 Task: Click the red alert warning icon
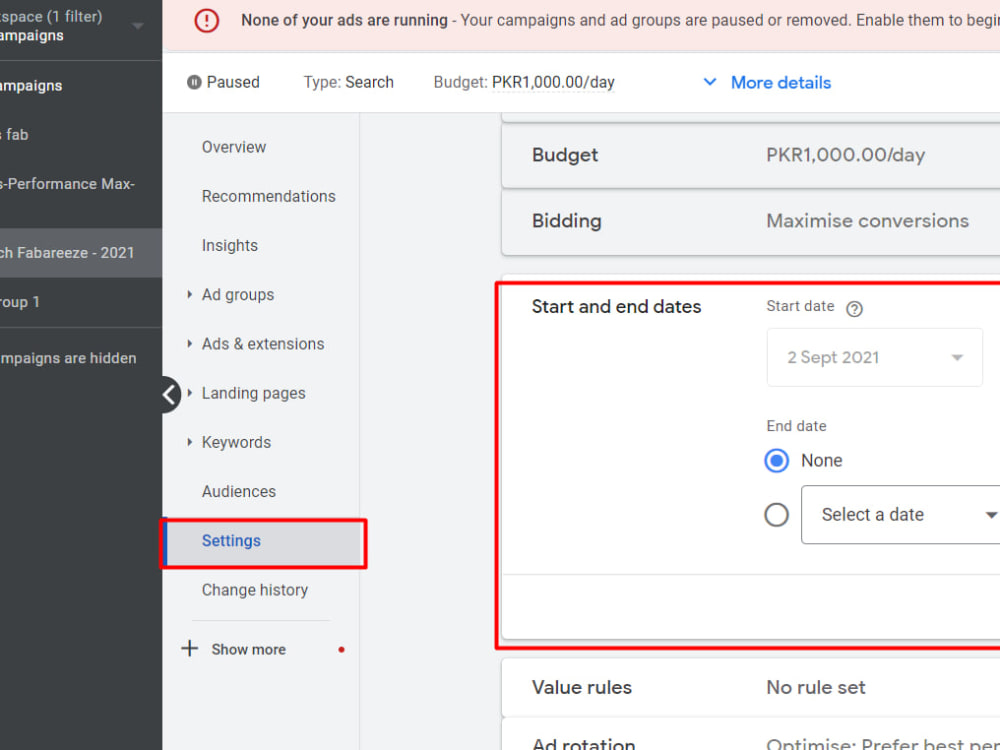click(x=207, y=20)
